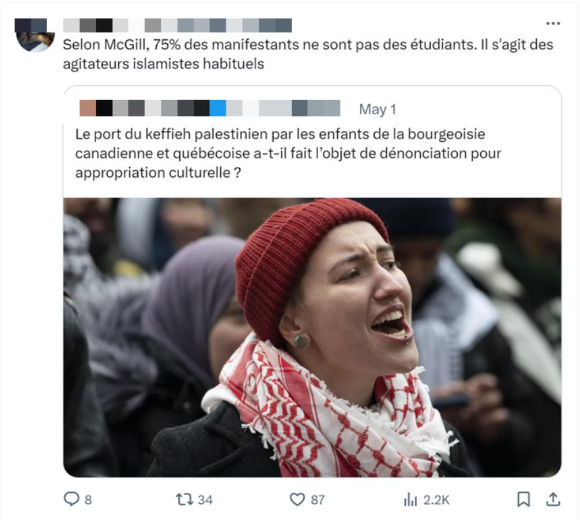
Task: Click the 87 likes count
Action: pyautogui.click(x=317, y=500)
